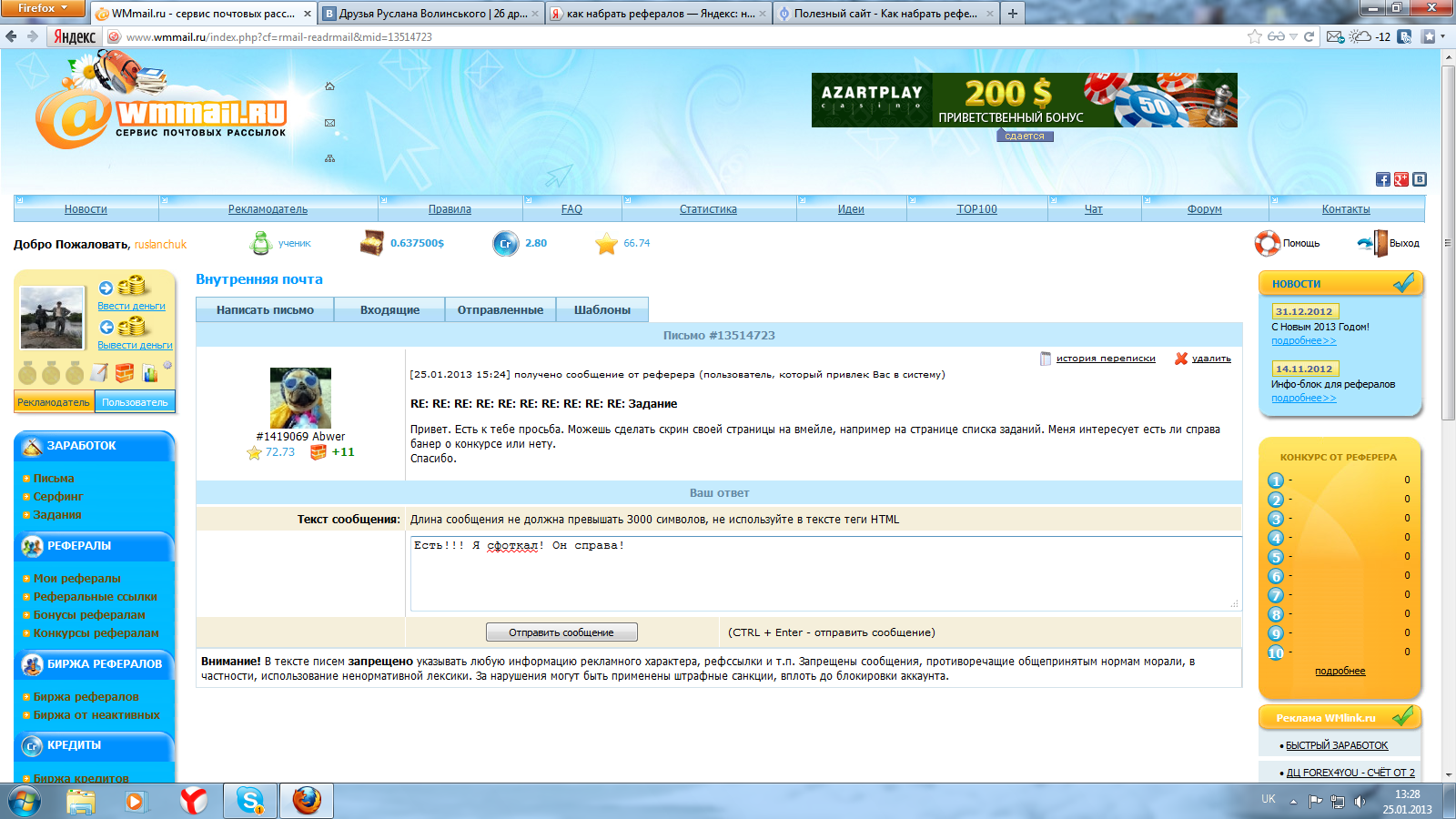Show hidden system tray icons arrow
The width and height of the screenshot is (1456, 819).
(x=1293, y=801)
